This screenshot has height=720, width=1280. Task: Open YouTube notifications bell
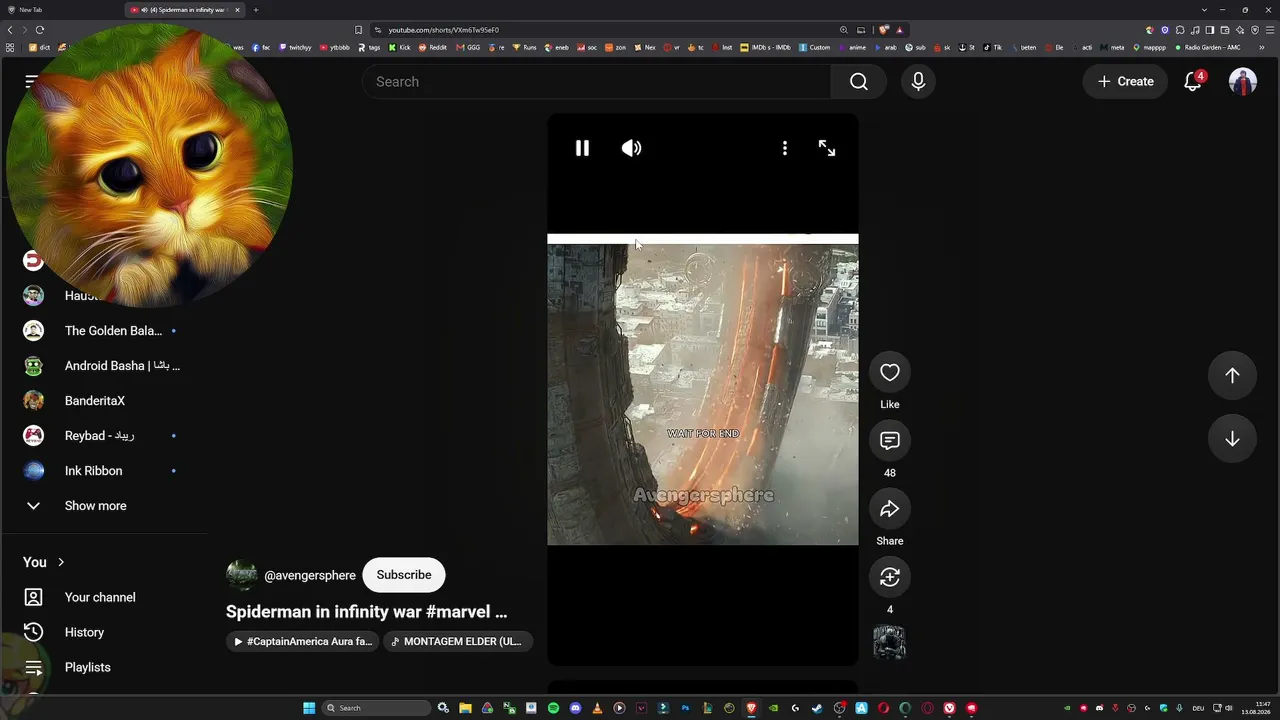point(1193,82)
